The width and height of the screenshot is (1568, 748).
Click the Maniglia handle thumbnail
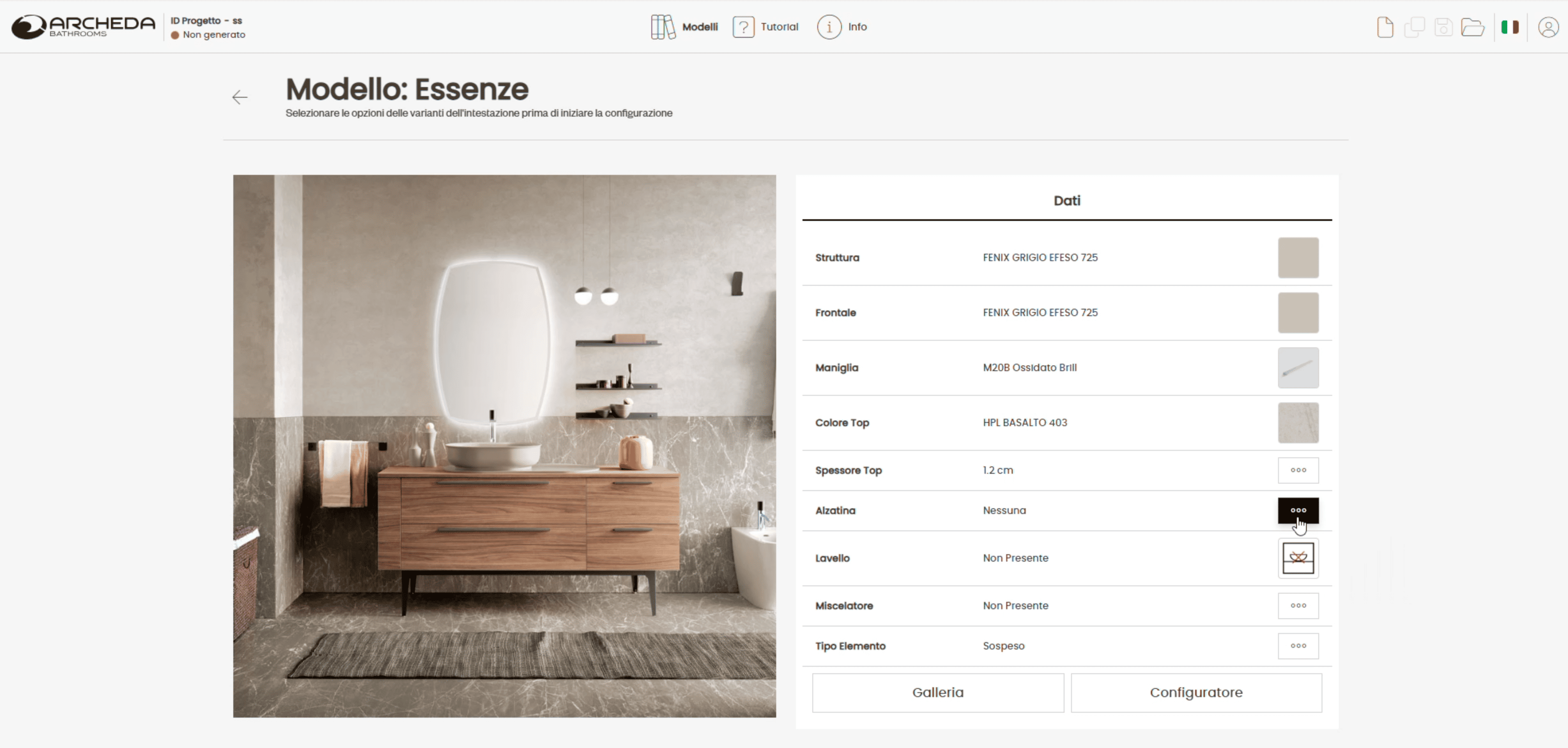[1298, 367]
